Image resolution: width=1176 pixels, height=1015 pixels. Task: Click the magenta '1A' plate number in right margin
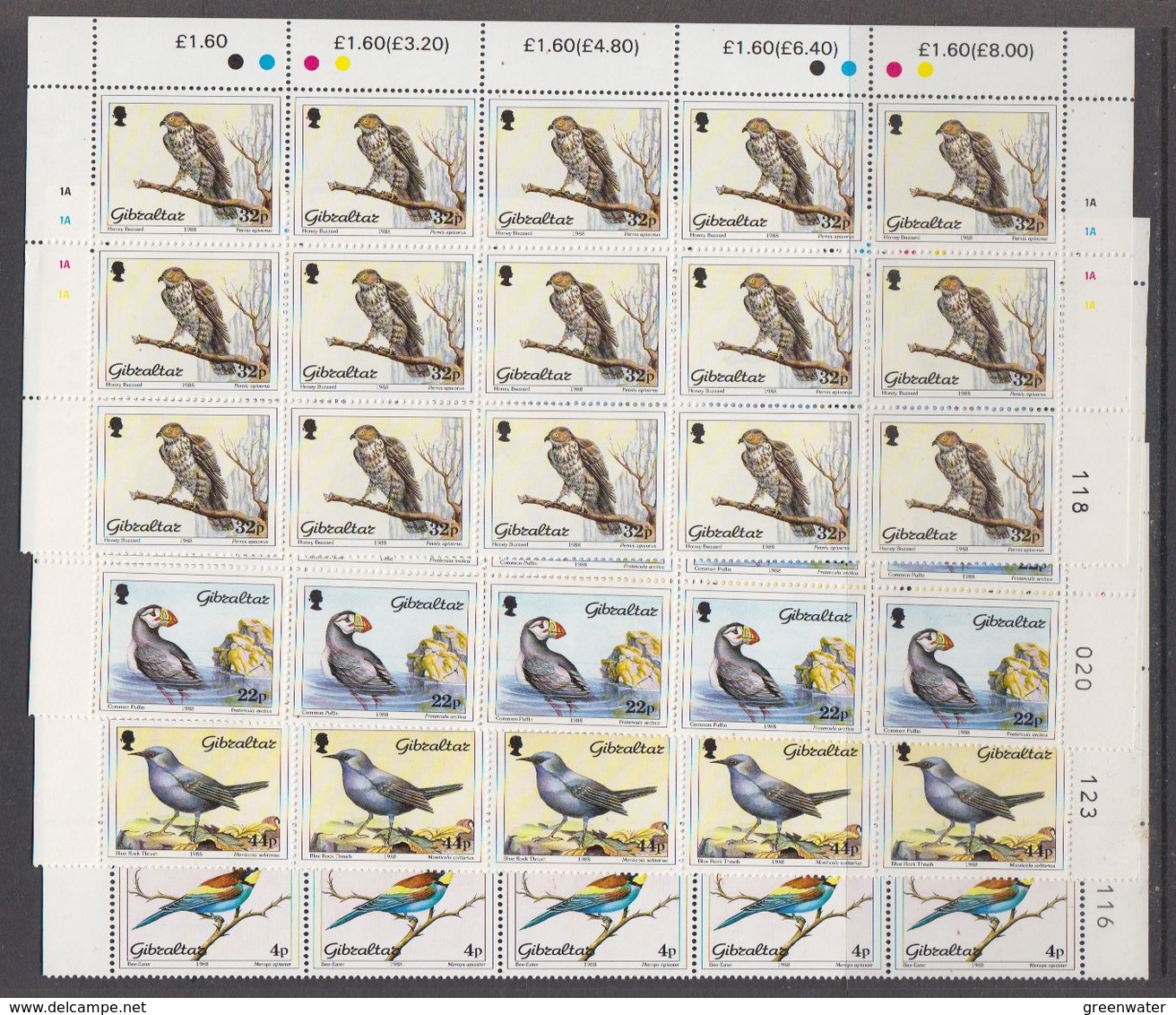1090,276
